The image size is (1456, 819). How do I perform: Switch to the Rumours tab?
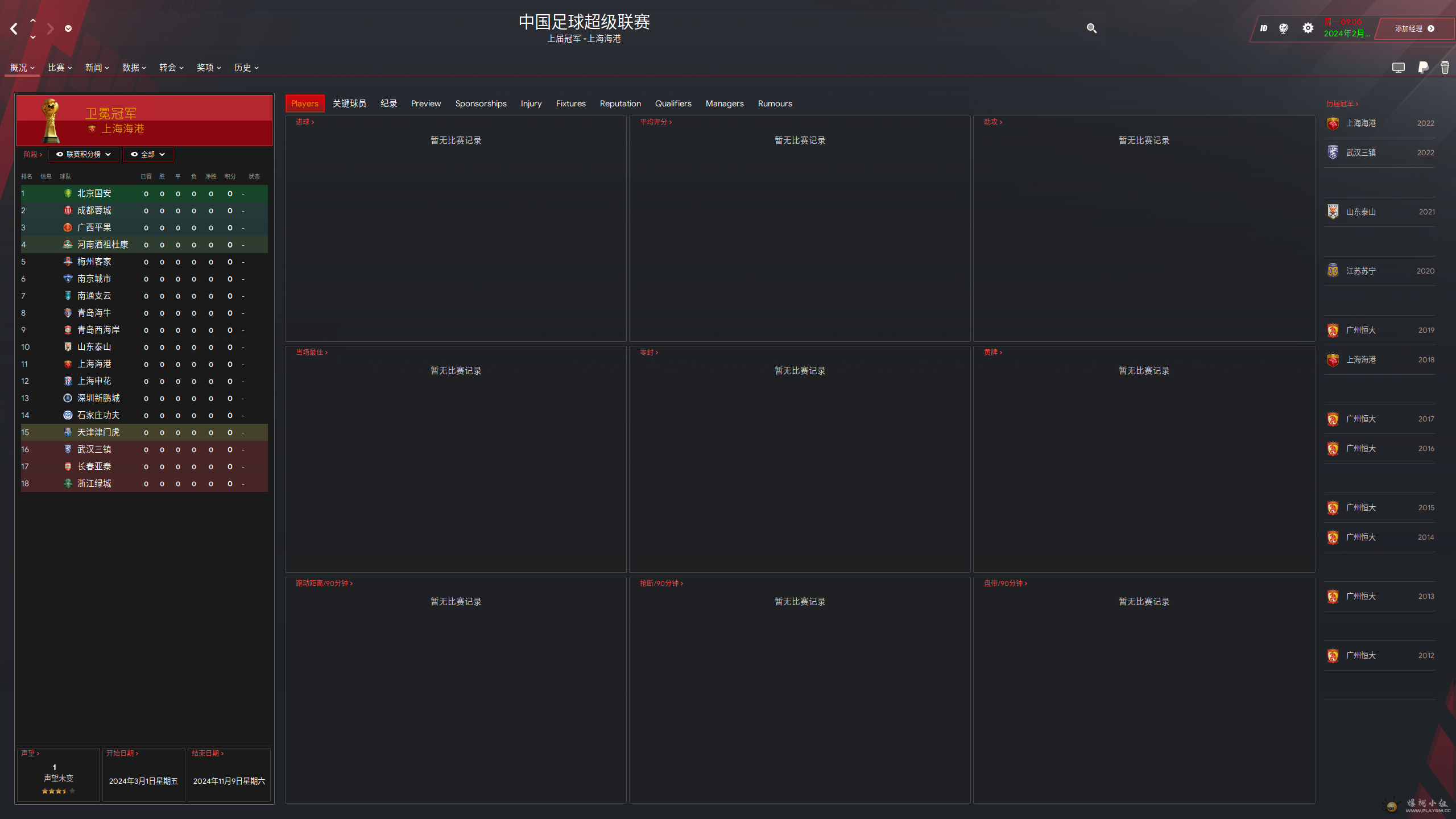coord(775,104)
